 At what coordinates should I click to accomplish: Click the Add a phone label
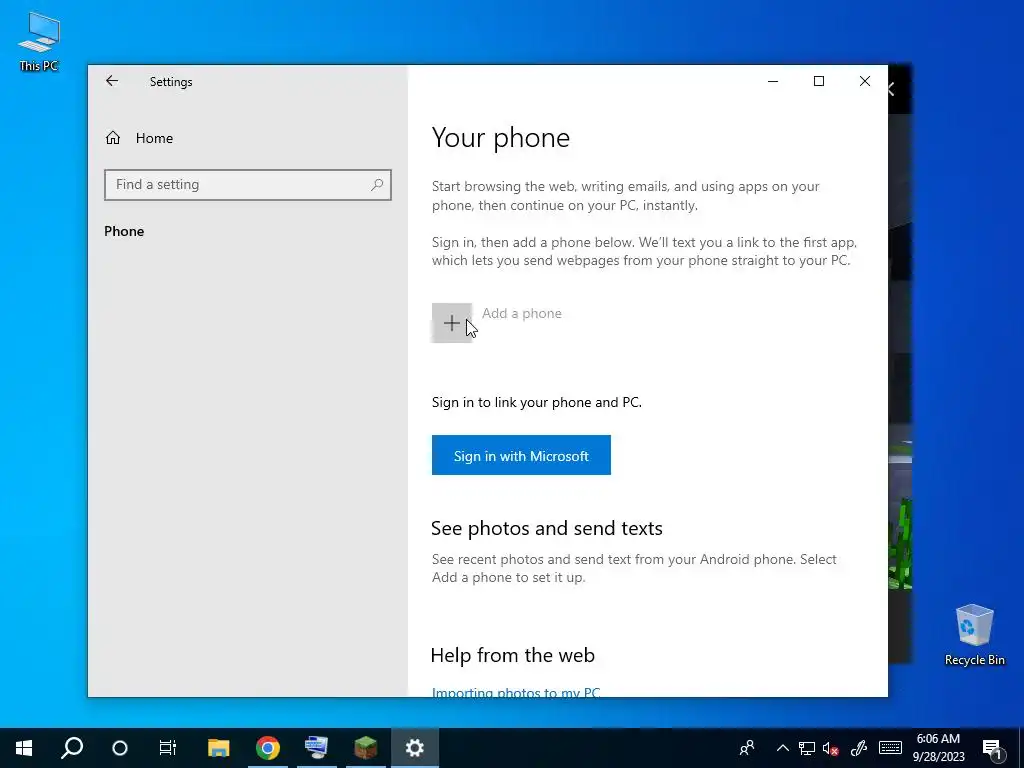click(522, 313)
